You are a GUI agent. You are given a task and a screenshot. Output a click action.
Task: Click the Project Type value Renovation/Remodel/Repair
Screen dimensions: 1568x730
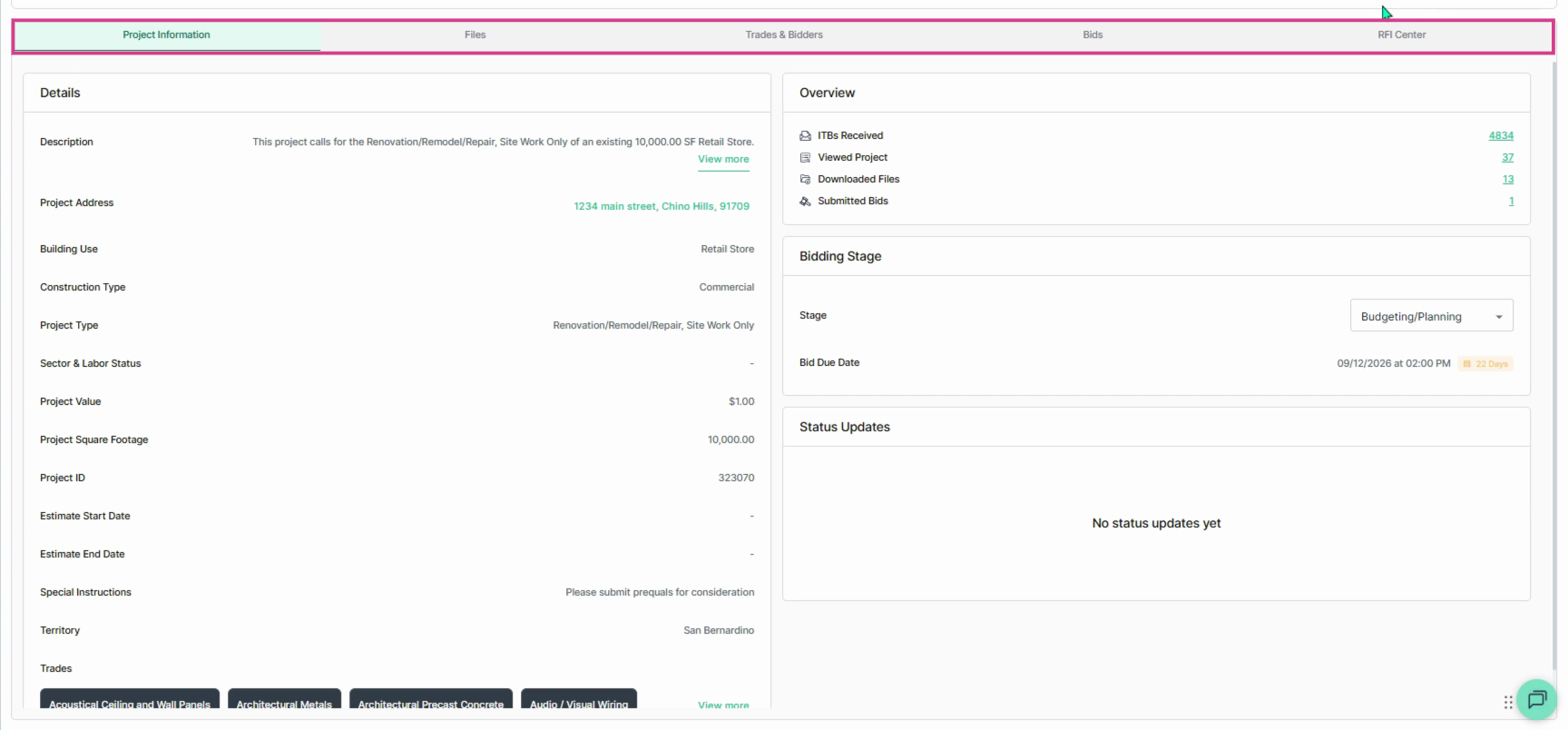(x=653, y=325)
